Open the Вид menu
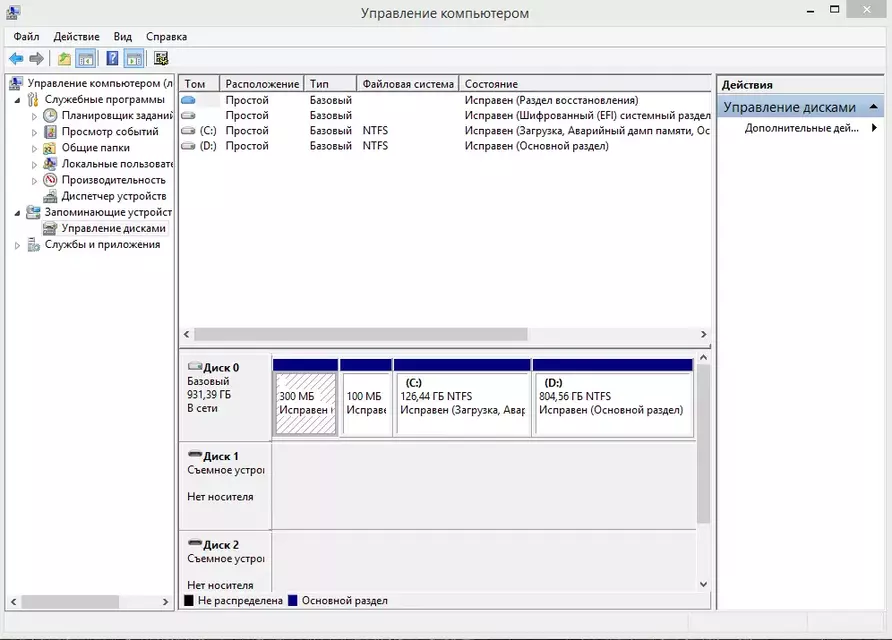The height and width of the screenshot is (640, 892). pos(122,36)
